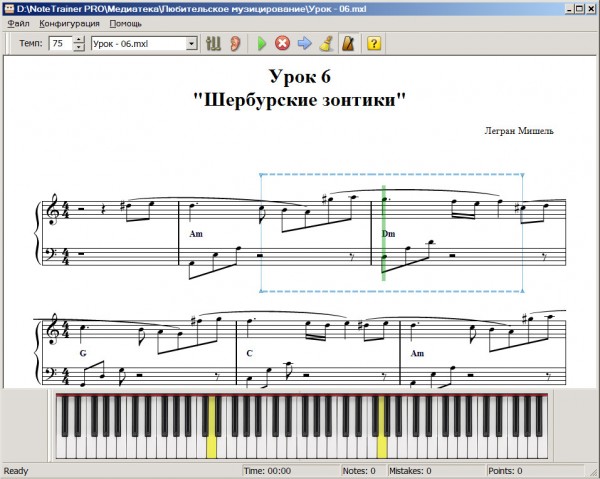Click into the tempo value field
The height and width of the screenshot is (479, 600).
tap(60, 44)
